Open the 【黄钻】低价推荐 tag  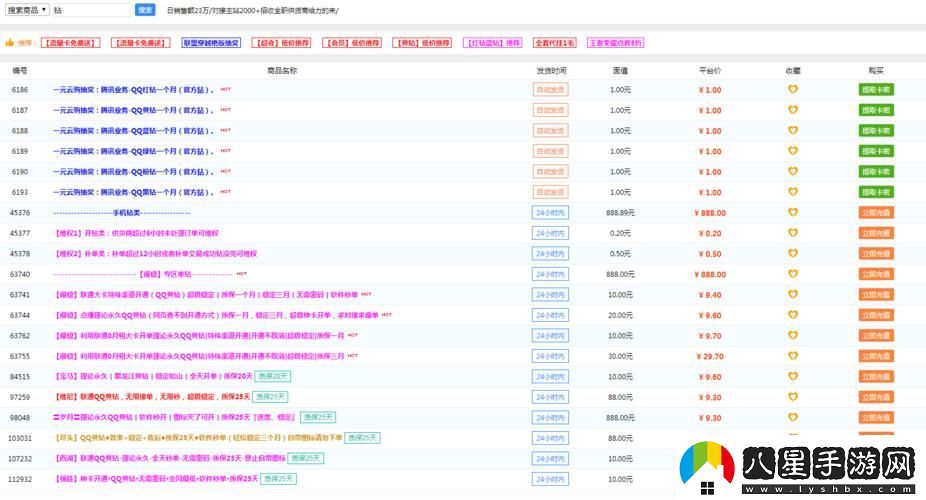422,43
